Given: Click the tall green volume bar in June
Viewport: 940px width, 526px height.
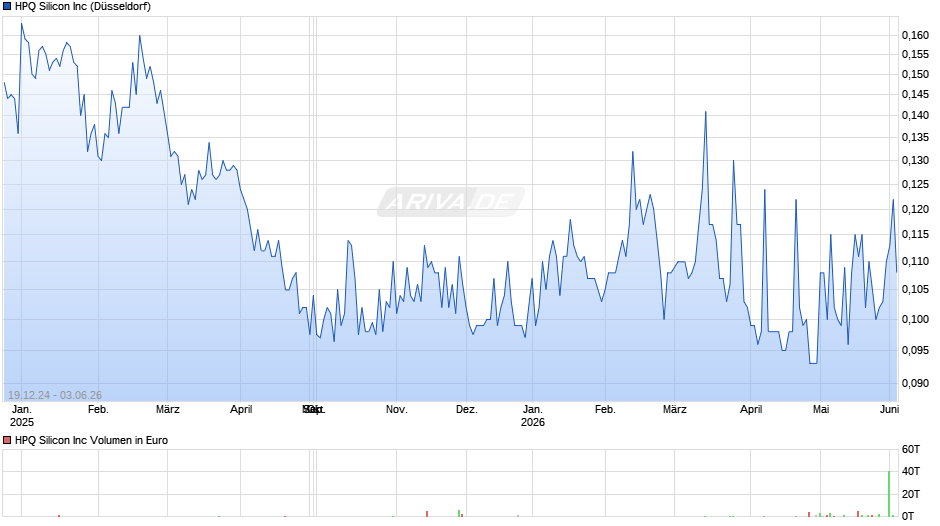Looking at the screenshot, I should tap(889, 494).
